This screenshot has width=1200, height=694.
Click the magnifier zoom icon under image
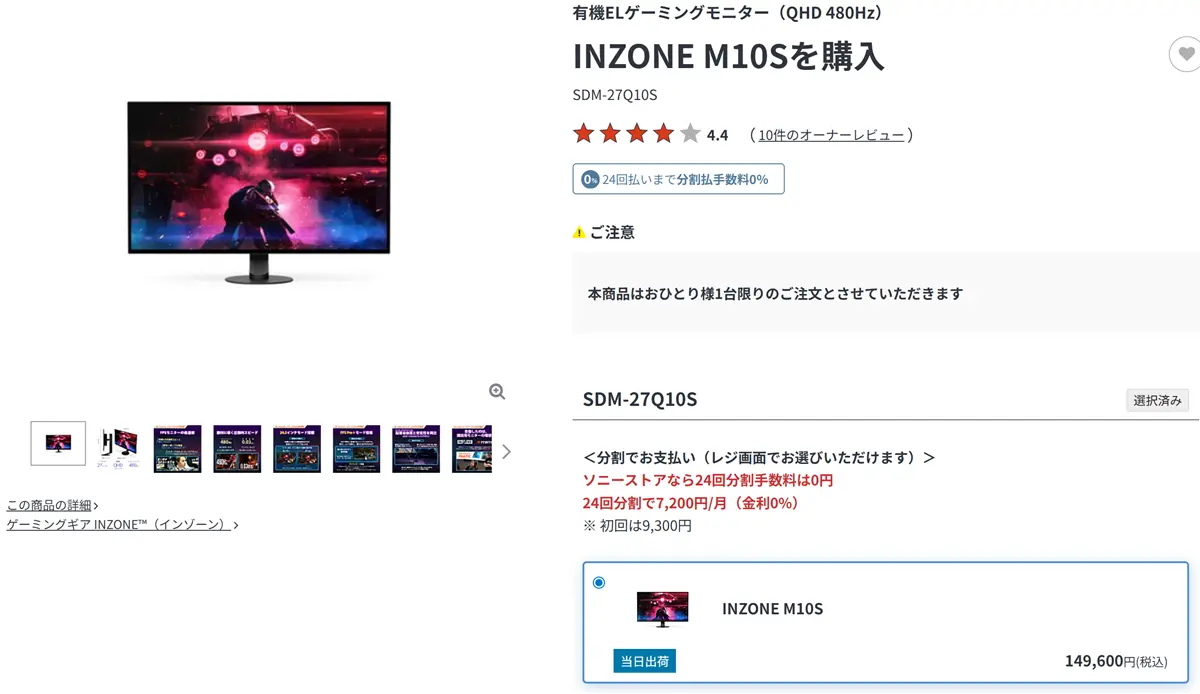point(497,392)
